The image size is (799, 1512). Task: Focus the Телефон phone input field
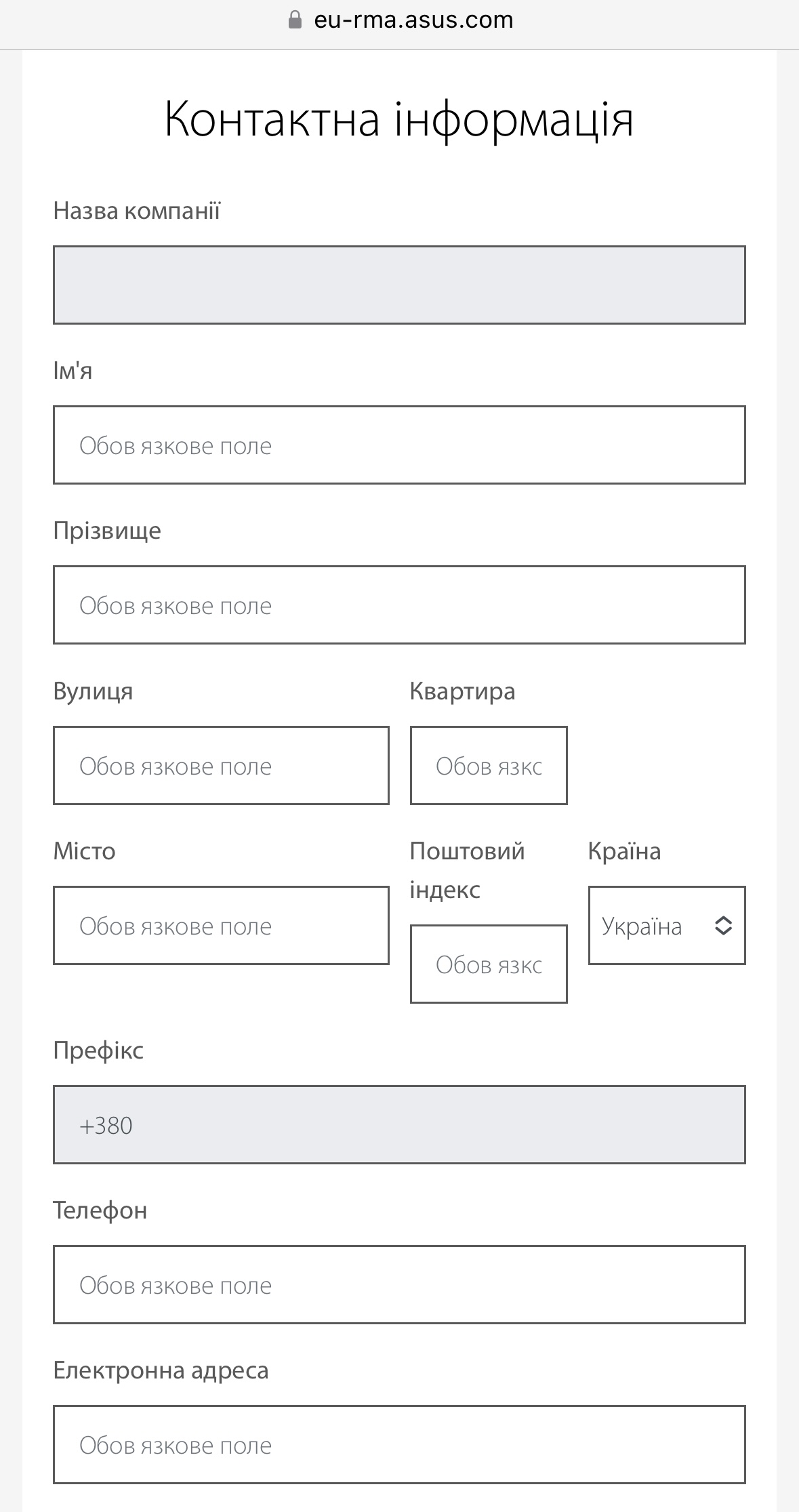(399, 1284)
